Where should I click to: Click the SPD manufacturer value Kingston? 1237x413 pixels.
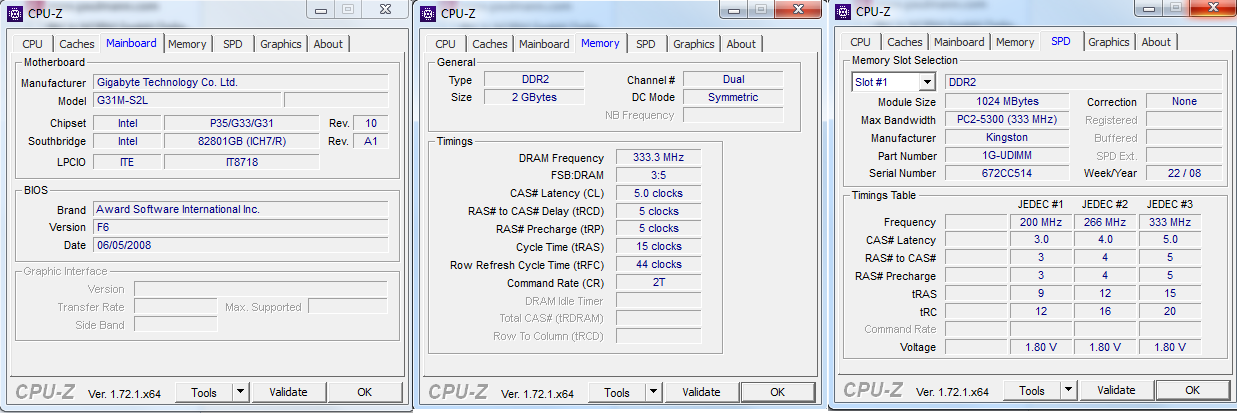point(1007,137)
